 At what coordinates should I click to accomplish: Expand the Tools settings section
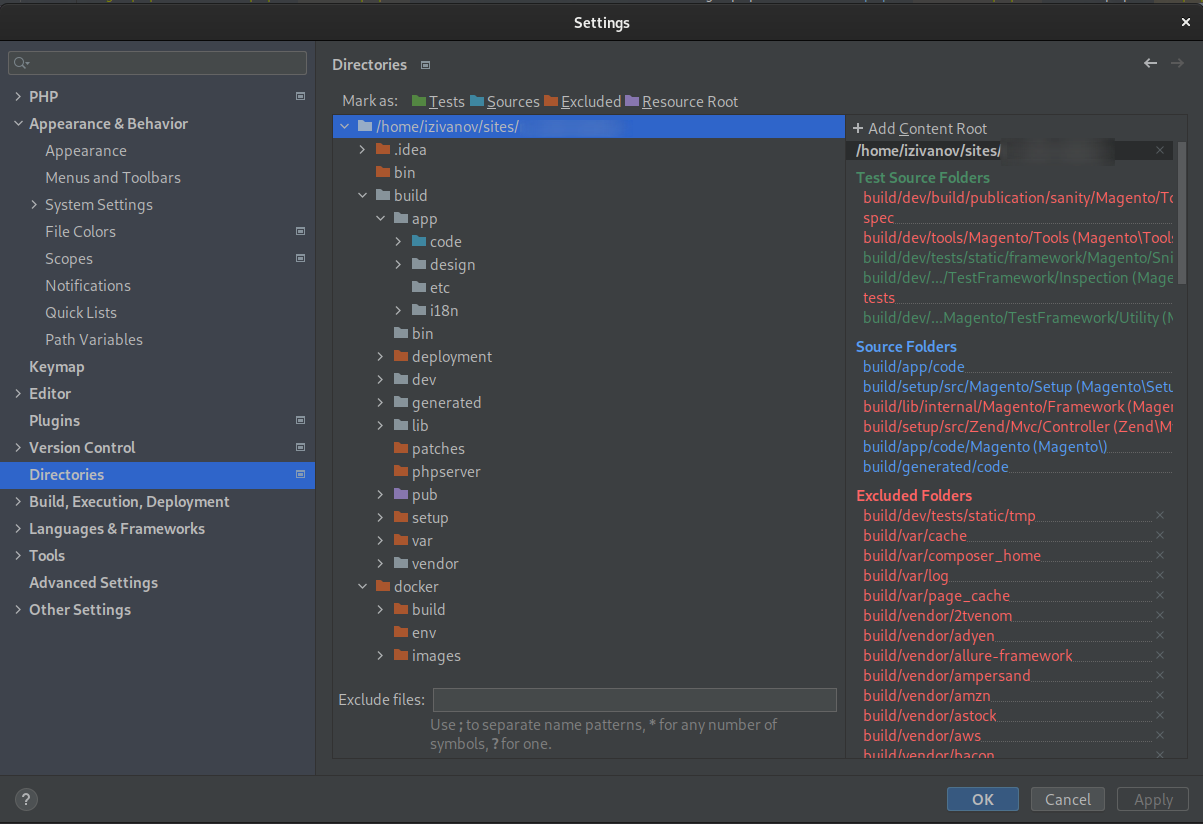pyautogui.click(x=18, y=555)
